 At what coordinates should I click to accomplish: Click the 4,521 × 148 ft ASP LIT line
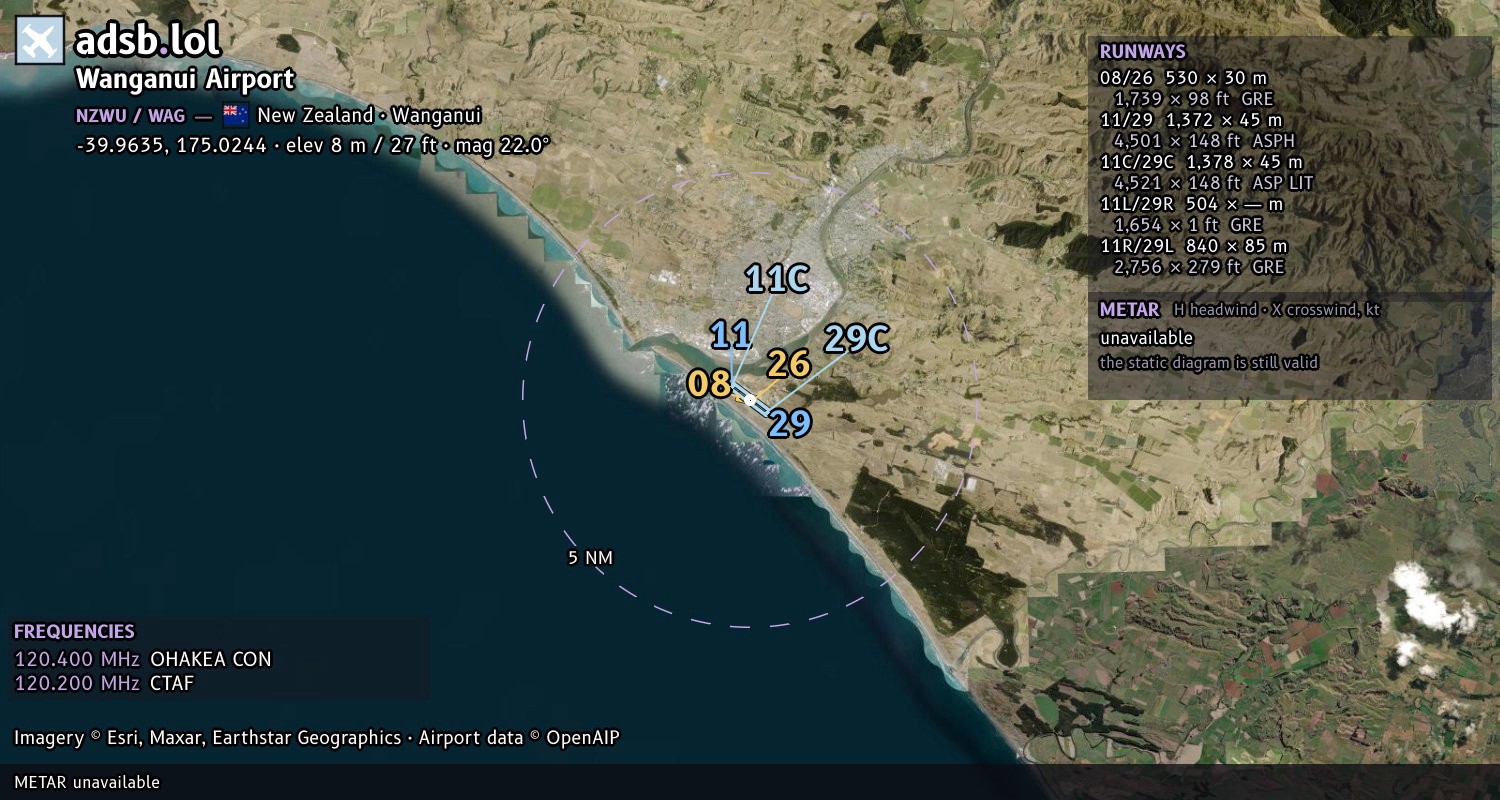tap(1213, 183)
